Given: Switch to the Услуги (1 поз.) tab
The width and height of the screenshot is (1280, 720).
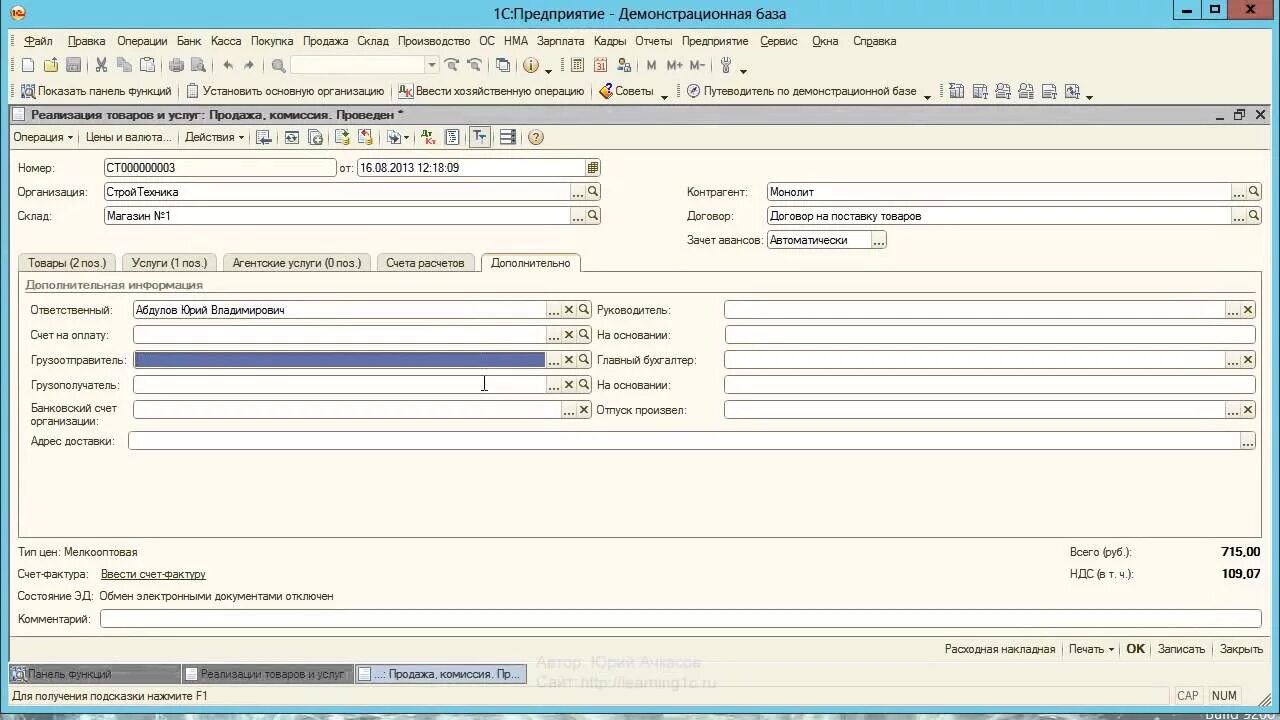Looking at the screenshot, I should coord(169,263).
